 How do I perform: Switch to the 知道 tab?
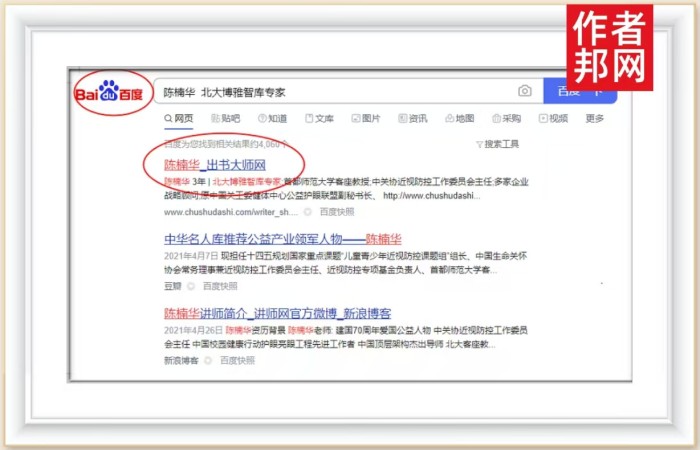pos(271,118)
